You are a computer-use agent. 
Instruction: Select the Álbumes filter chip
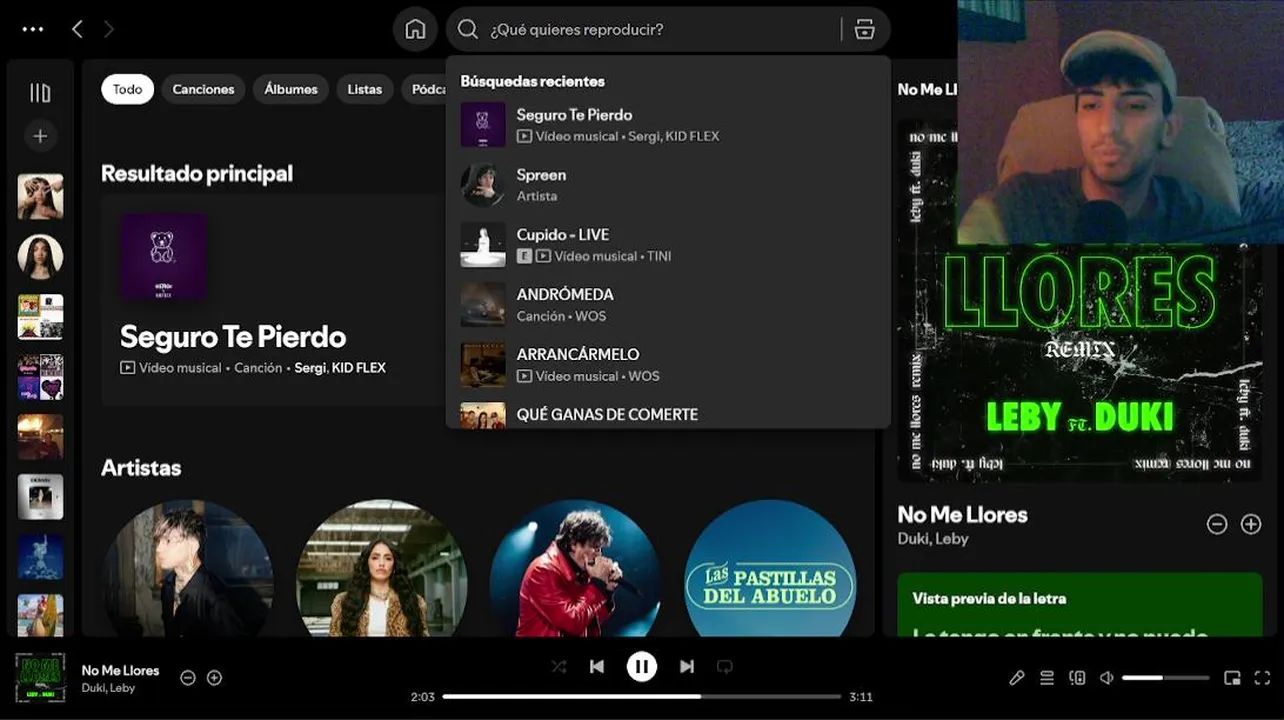coord(291,89)
